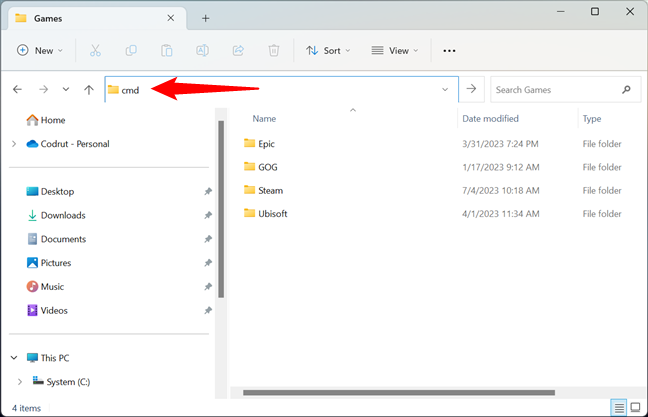Viewport: 648px width, 417px height.
Task: Open the Sort options dropdown
Action: (x=328, y=50)
